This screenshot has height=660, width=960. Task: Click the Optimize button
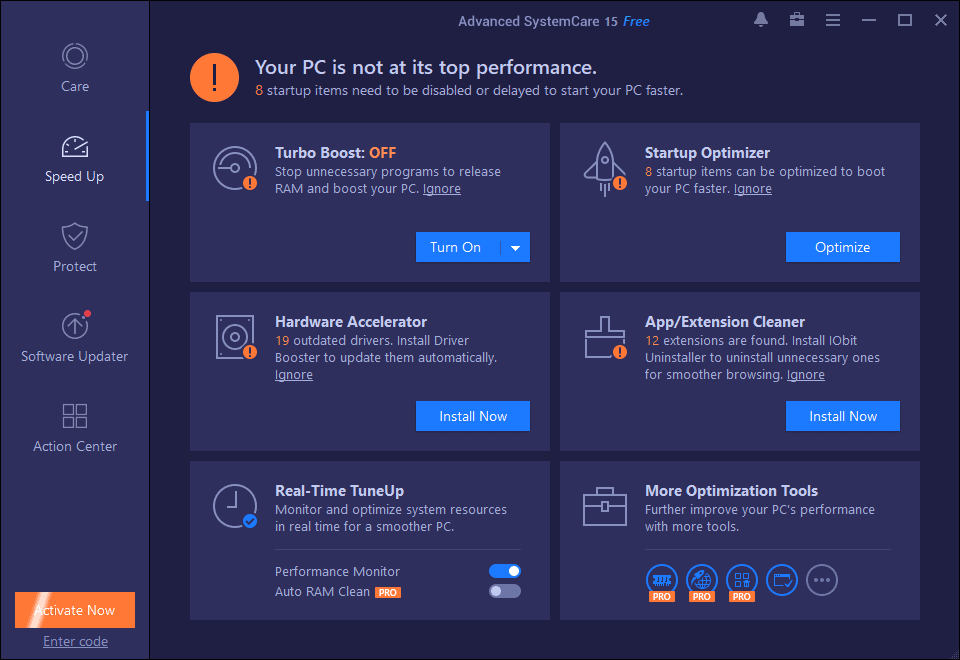click(x=842, y=247)
